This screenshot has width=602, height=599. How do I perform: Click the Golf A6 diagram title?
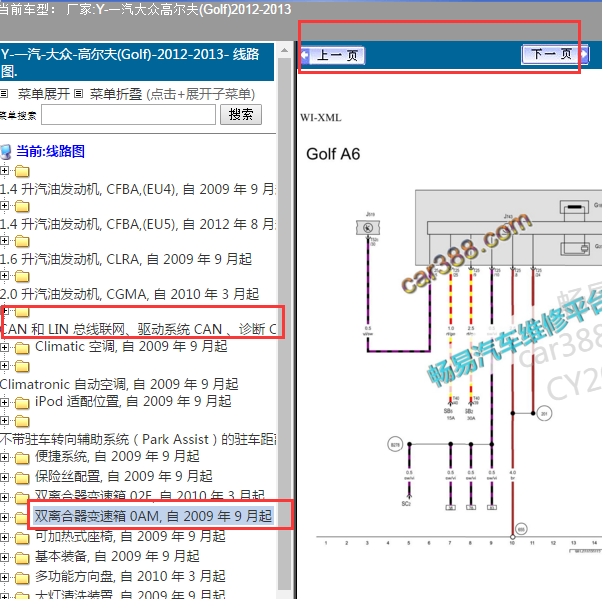(x=333, y=154)
